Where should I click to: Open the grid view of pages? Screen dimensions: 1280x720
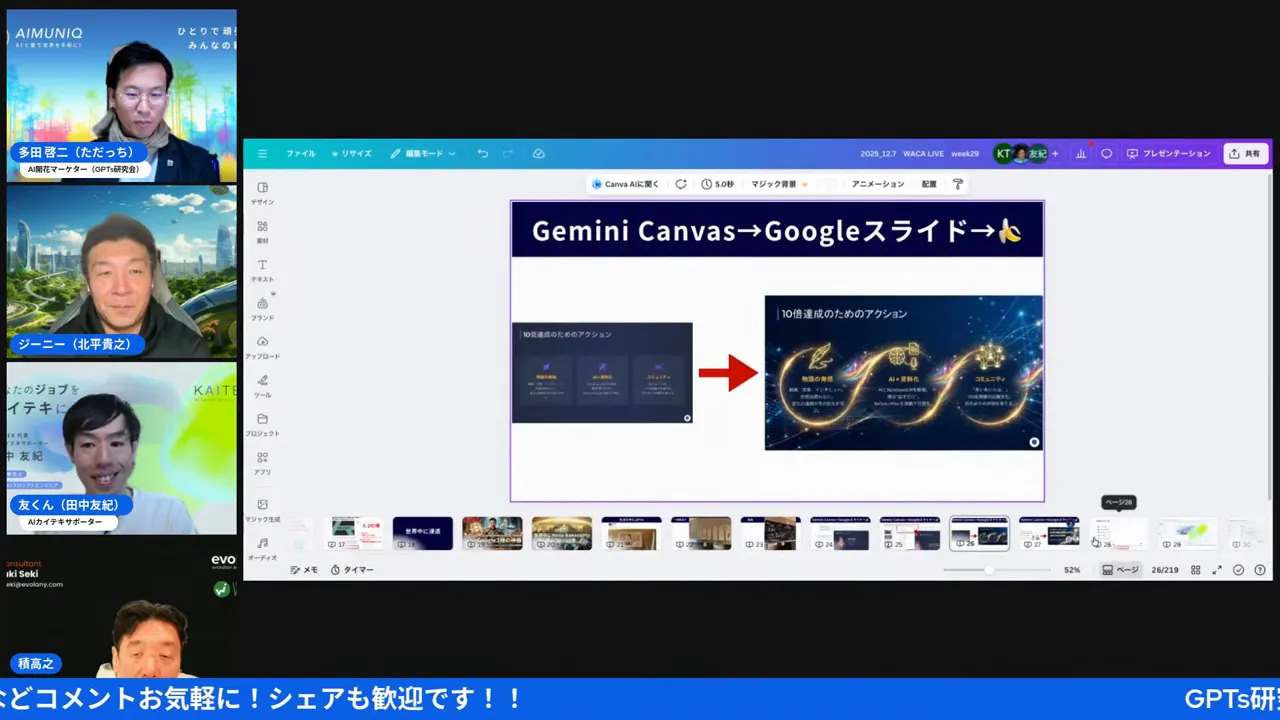[x=1196, y=569]
